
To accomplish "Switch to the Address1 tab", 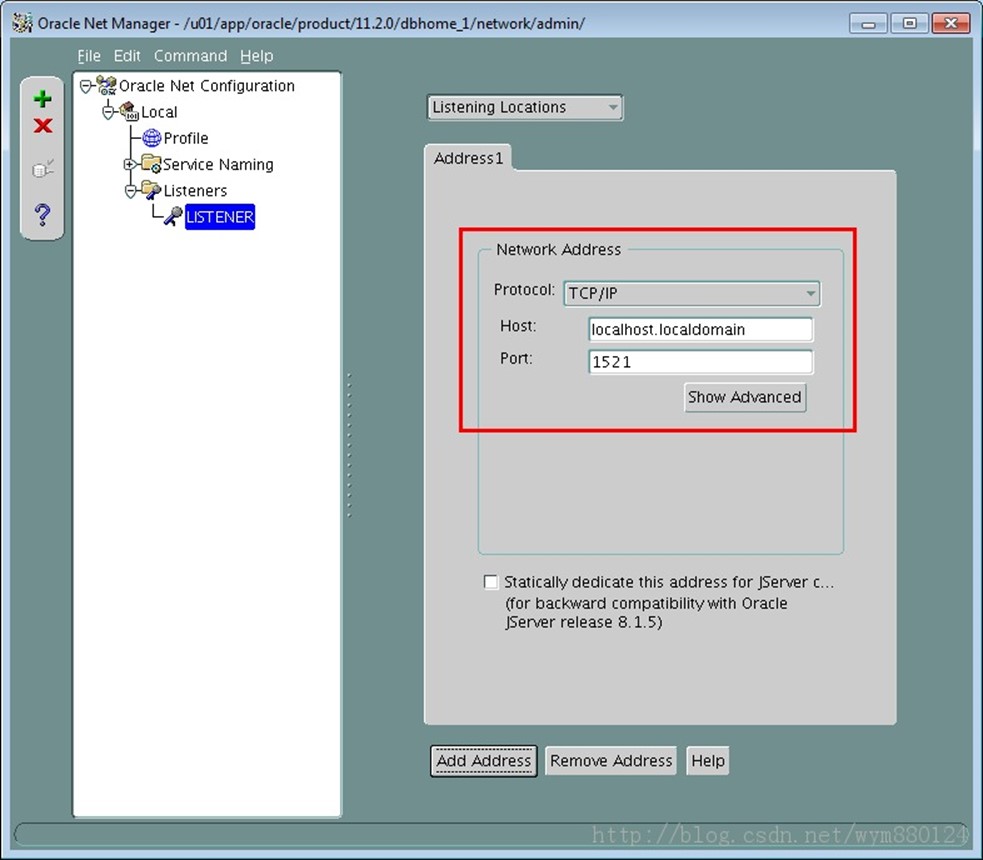I will coord(468,158).
